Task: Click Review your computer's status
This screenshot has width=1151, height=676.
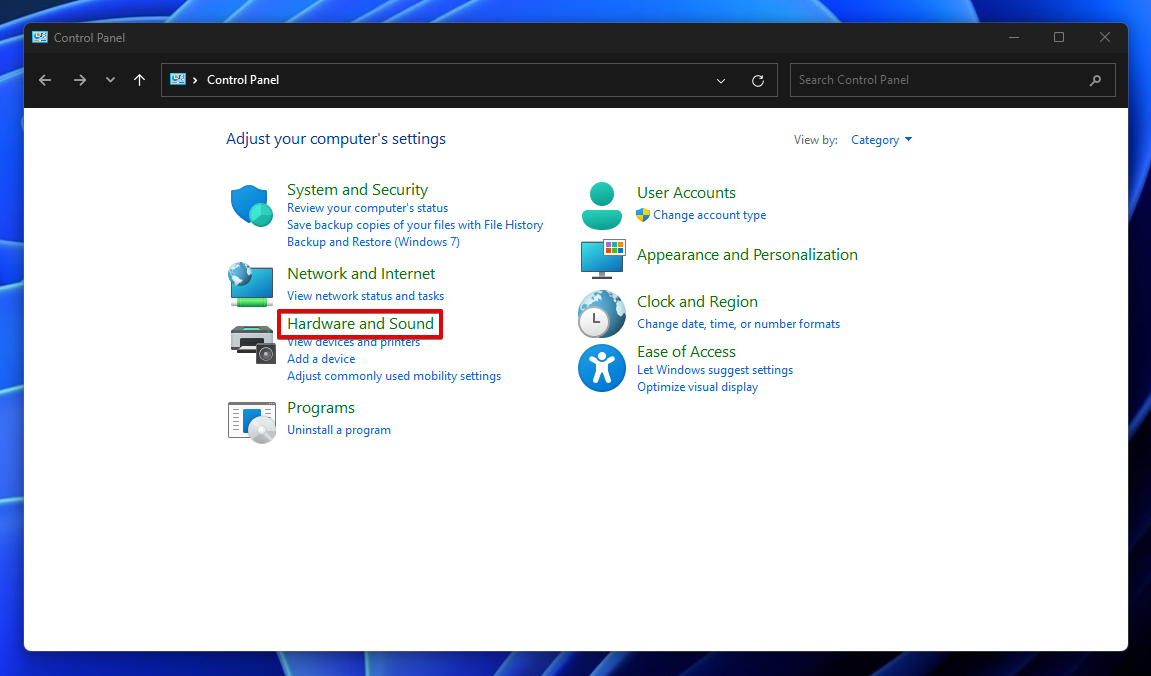Action: click(367, 208)
